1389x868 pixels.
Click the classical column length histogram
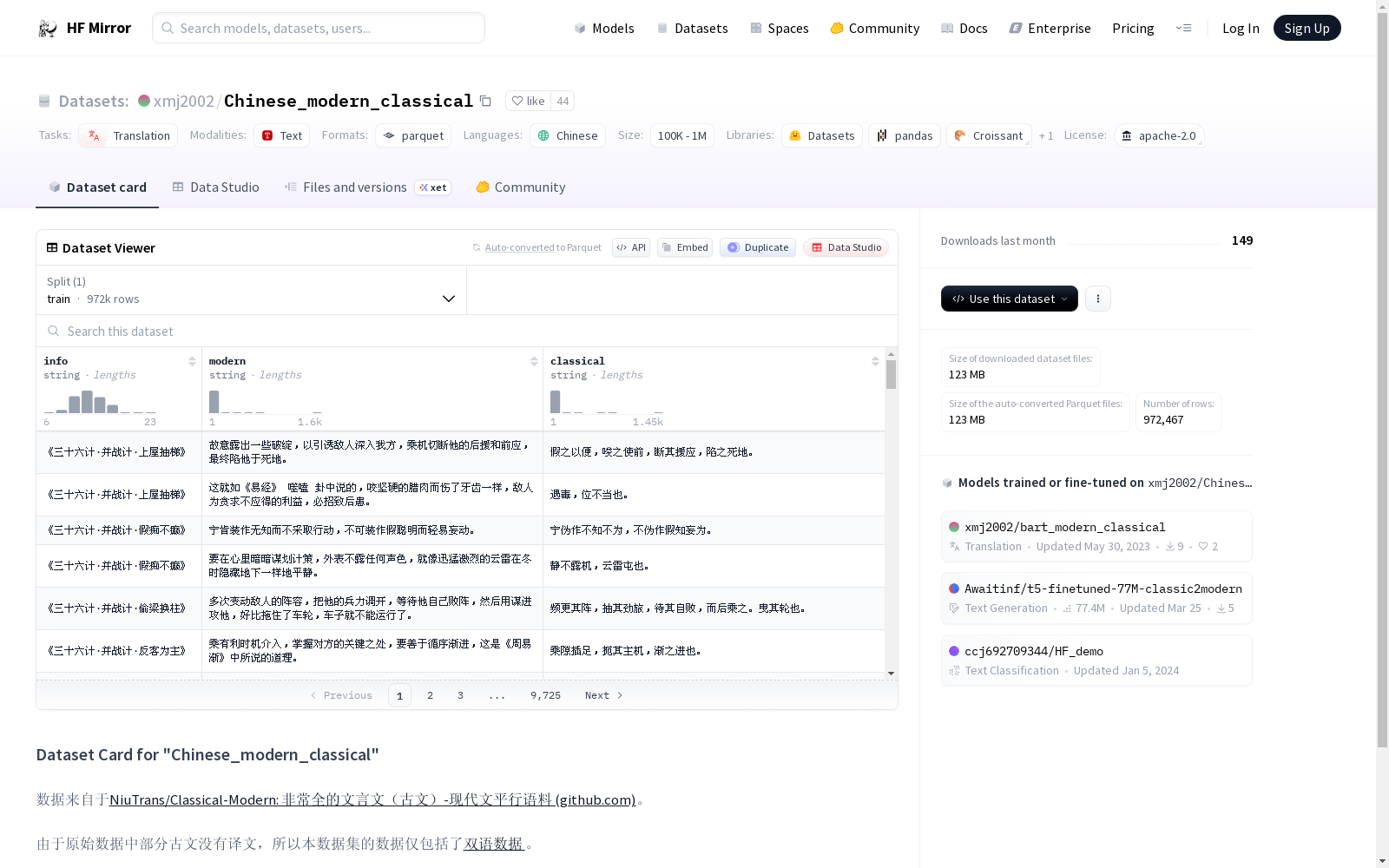tap(607, 401)
